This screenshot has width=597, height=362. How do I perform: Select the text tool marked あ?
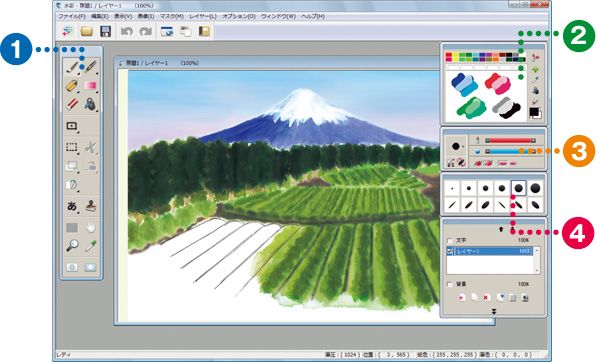[x=72, y=206]
